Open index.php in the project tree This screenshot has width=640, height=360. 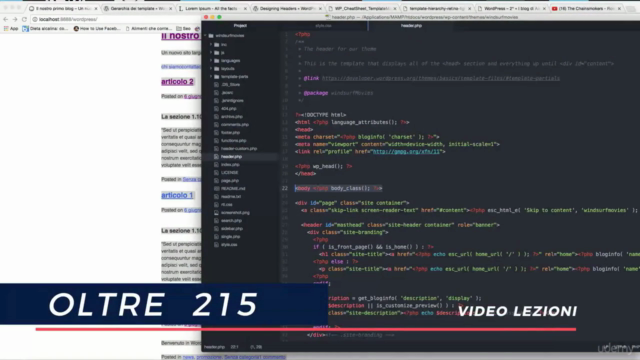230,164
